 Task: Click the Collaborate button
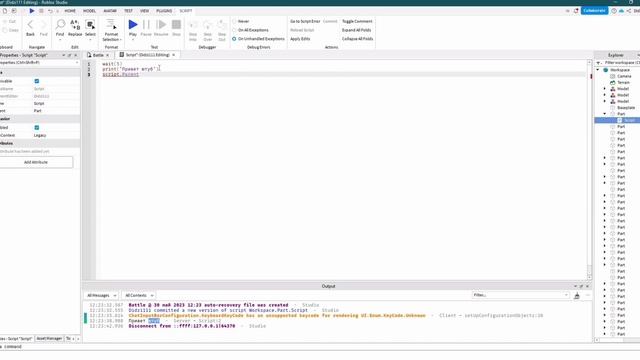(x=594, y=11)
